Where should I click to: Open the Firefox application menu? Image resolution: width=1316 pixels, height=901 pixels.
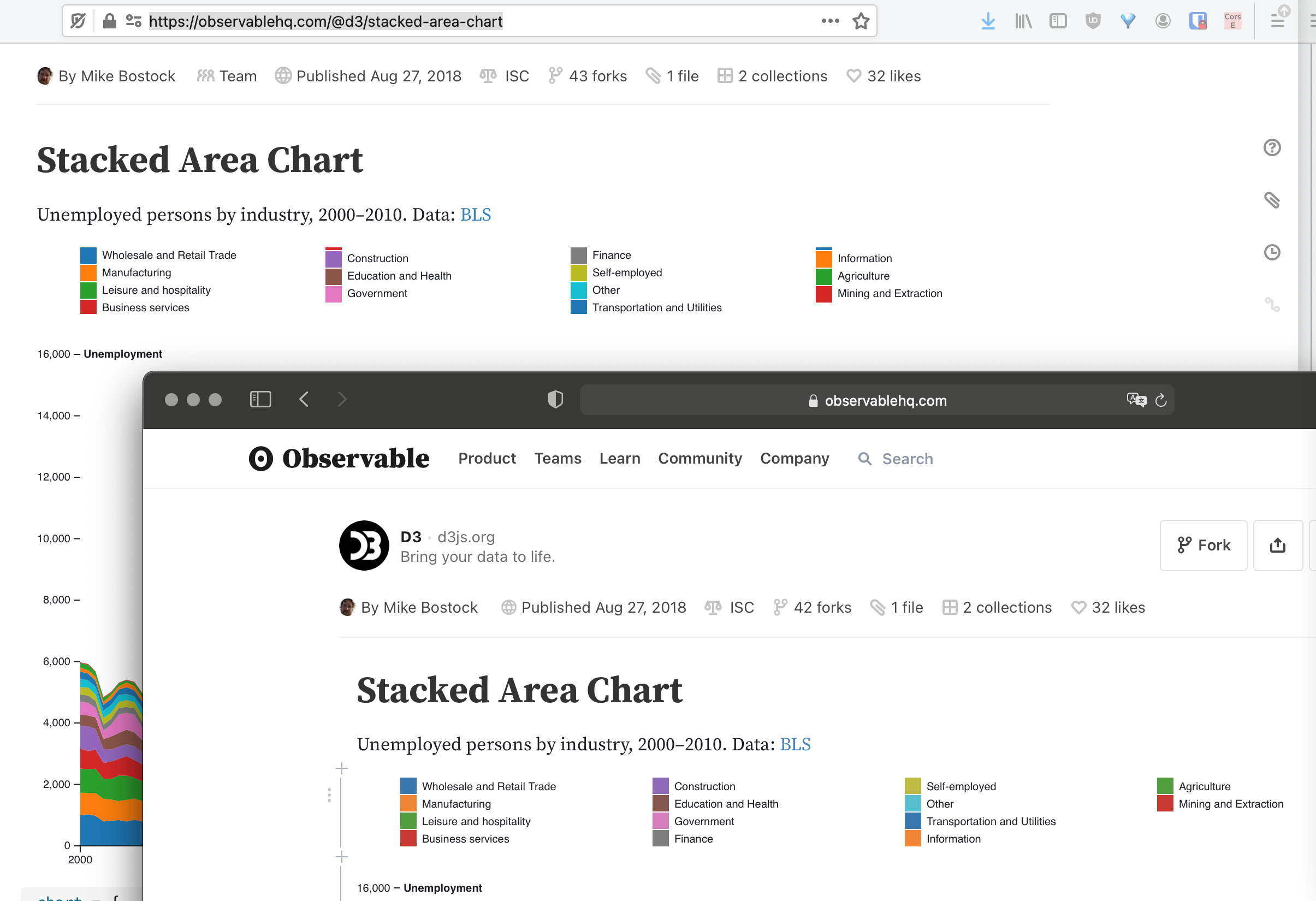1278,21
